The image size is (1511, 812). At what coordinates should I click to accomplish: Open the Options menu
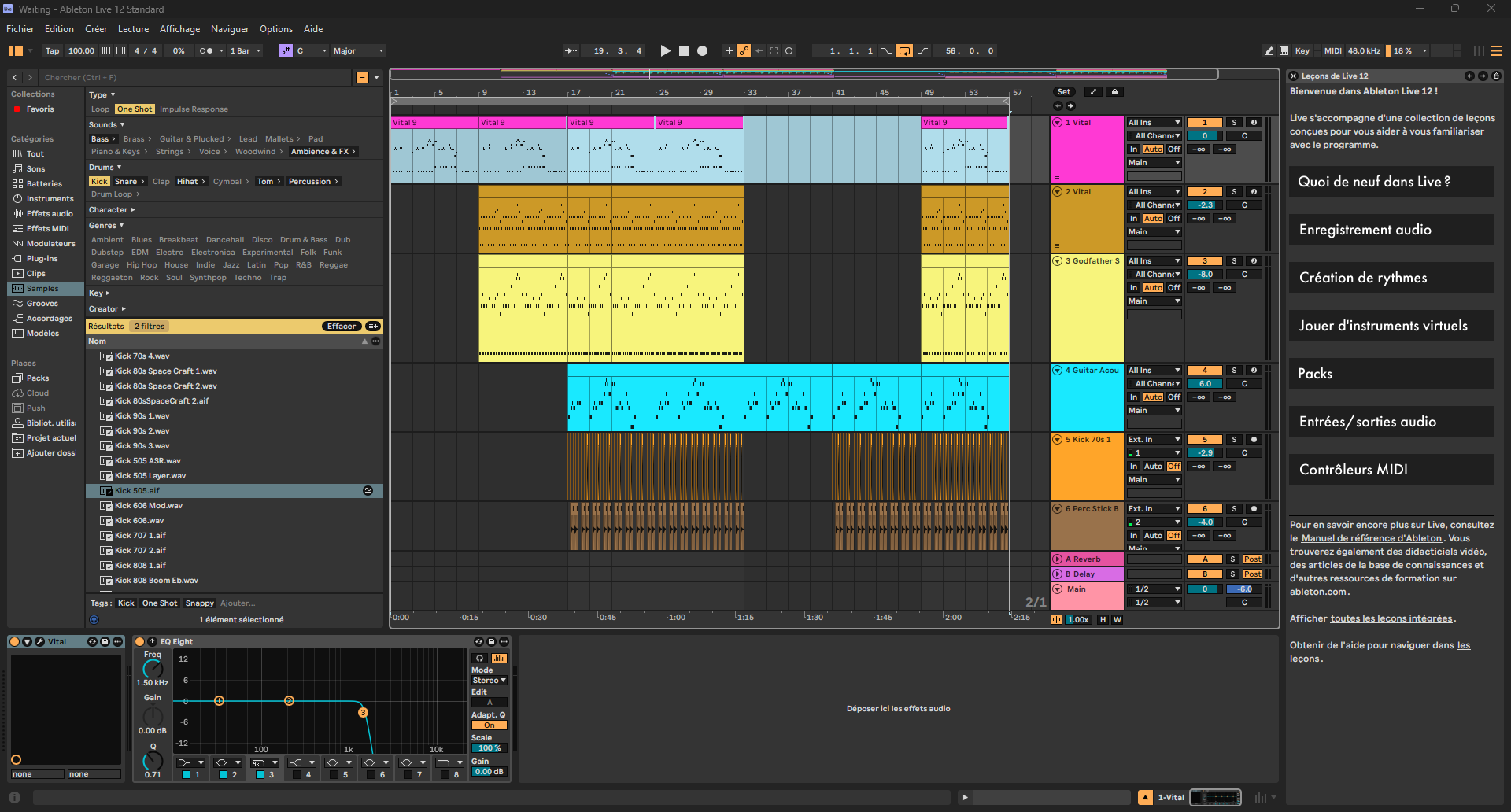point(276,29)
